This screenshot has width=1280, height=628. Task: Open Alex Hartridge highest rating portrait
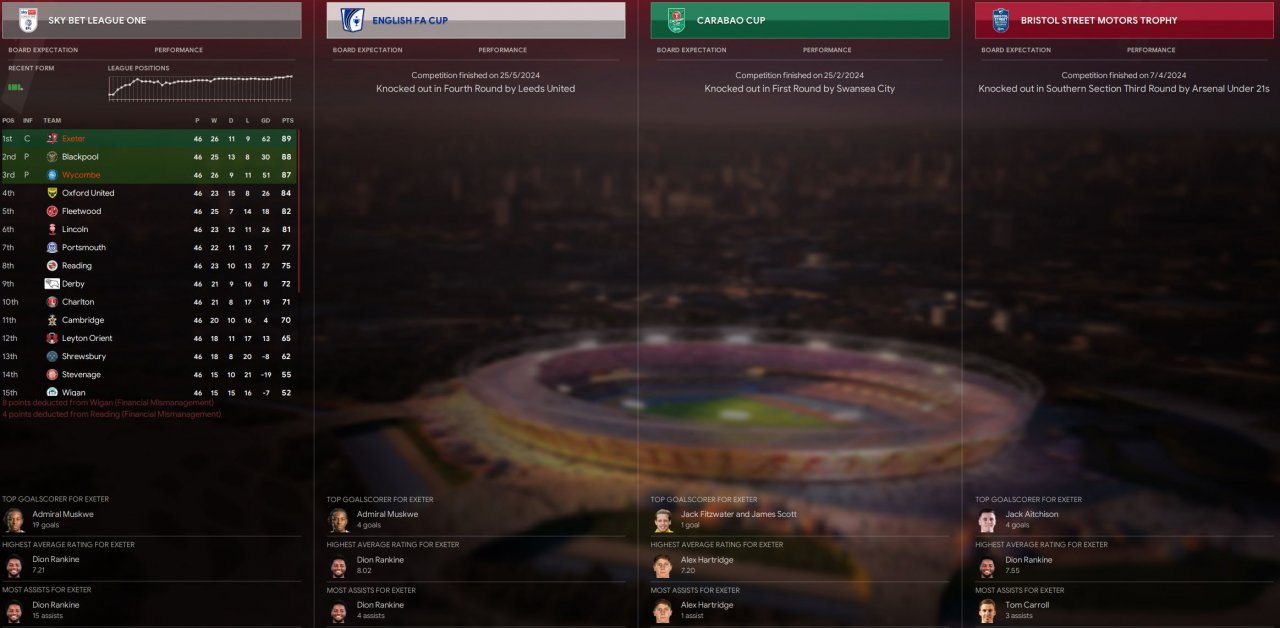663,565
